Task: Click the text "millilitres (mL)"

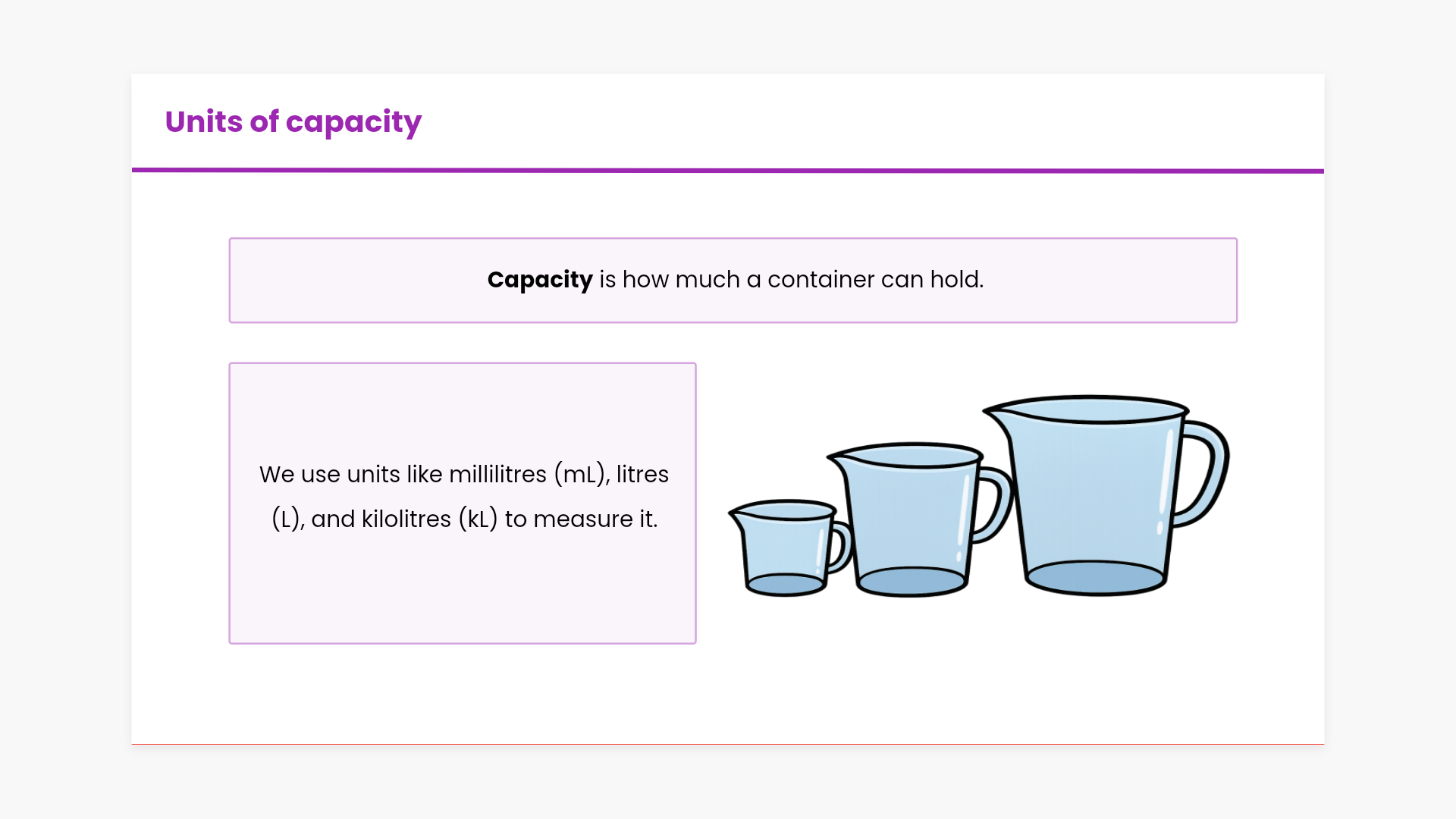Action: point(528,475)
